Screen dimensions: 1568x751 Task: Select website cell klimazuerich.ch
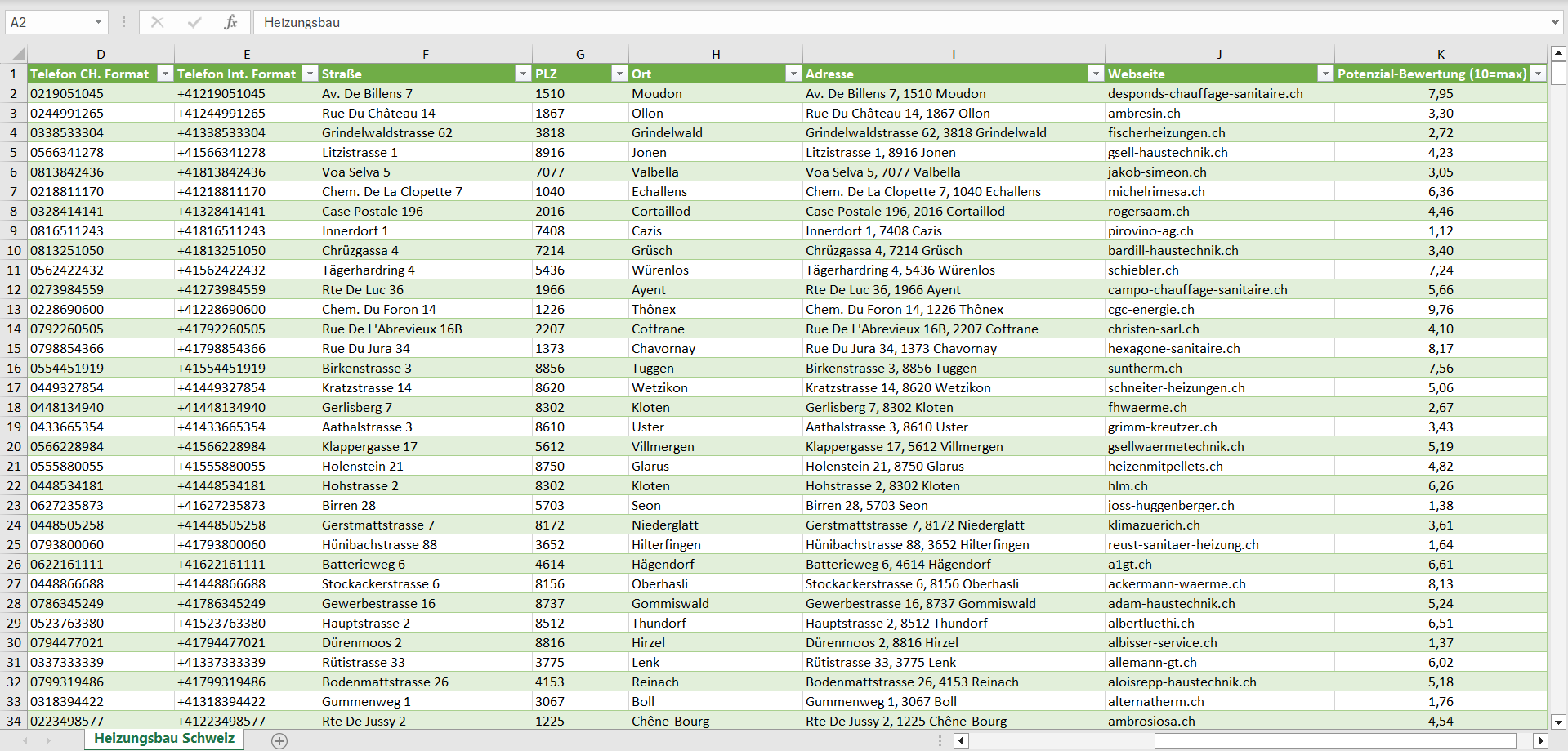tap(1219, 525)
